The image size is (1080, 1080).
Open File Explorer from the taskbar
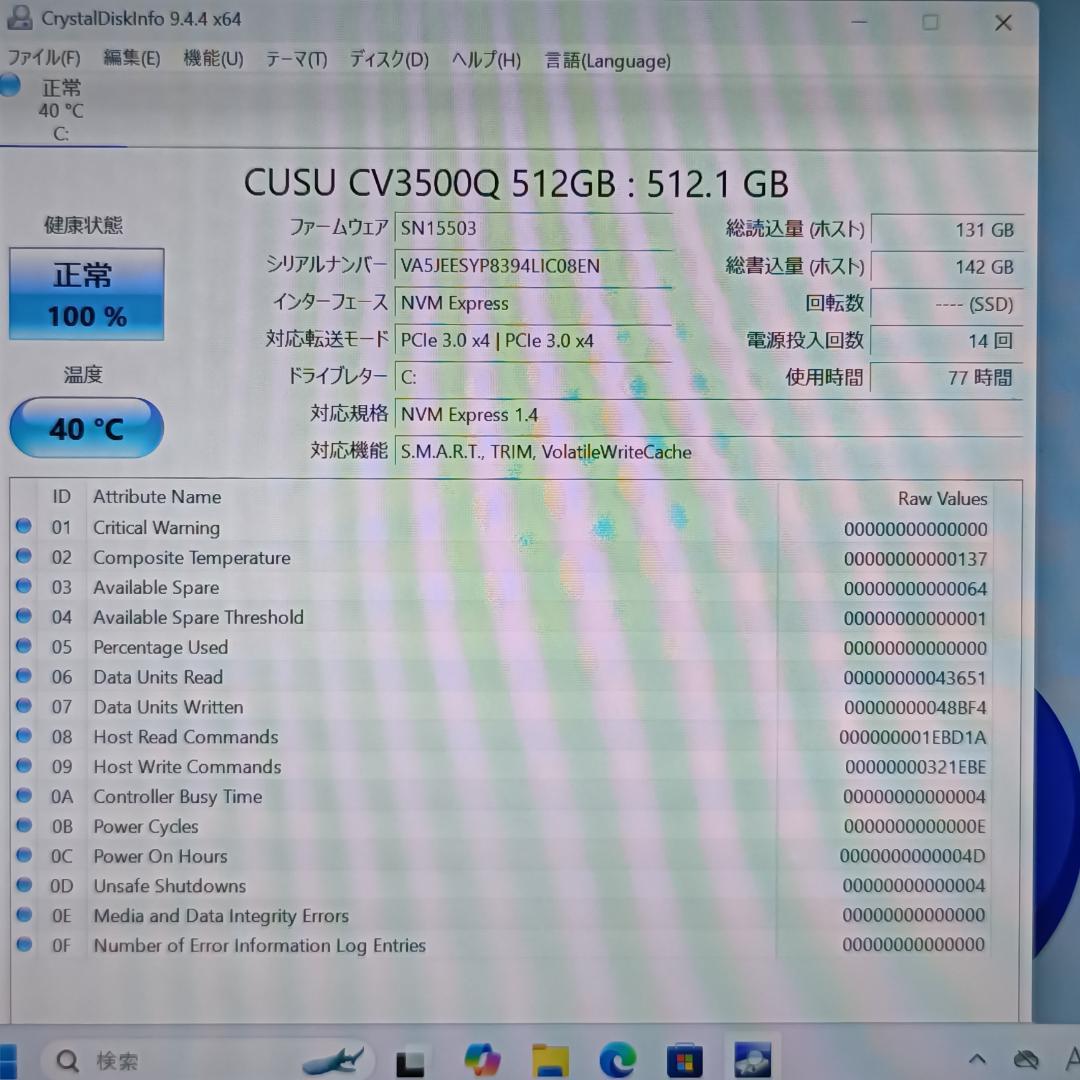click(550, 1060)
